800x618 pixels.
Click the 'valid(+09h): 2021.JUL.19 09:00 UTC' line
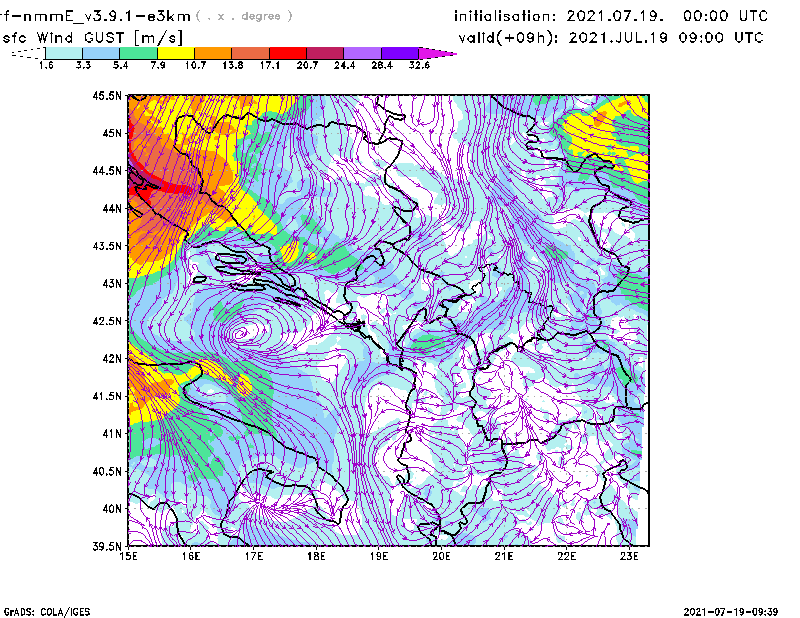pyautogui.click(x=611, y=38)
